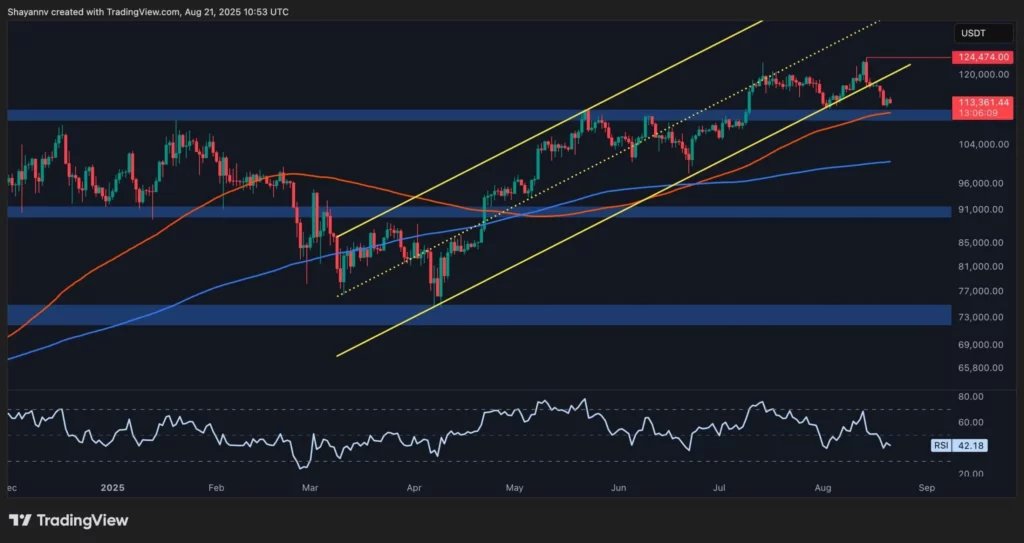Click the Mar time axis label

point(312,488)
